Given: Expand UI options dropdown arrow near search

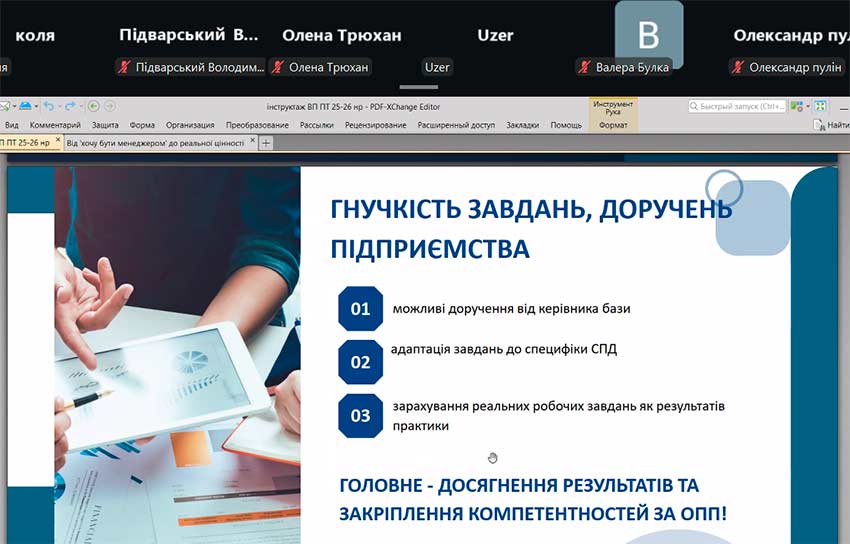Looking at the screenshot, I should (x=808, y=107).
